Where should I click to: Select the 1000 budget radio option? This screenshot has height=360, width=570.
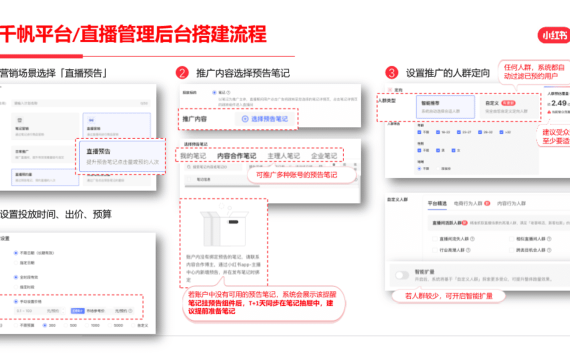[x=87, y=325]
